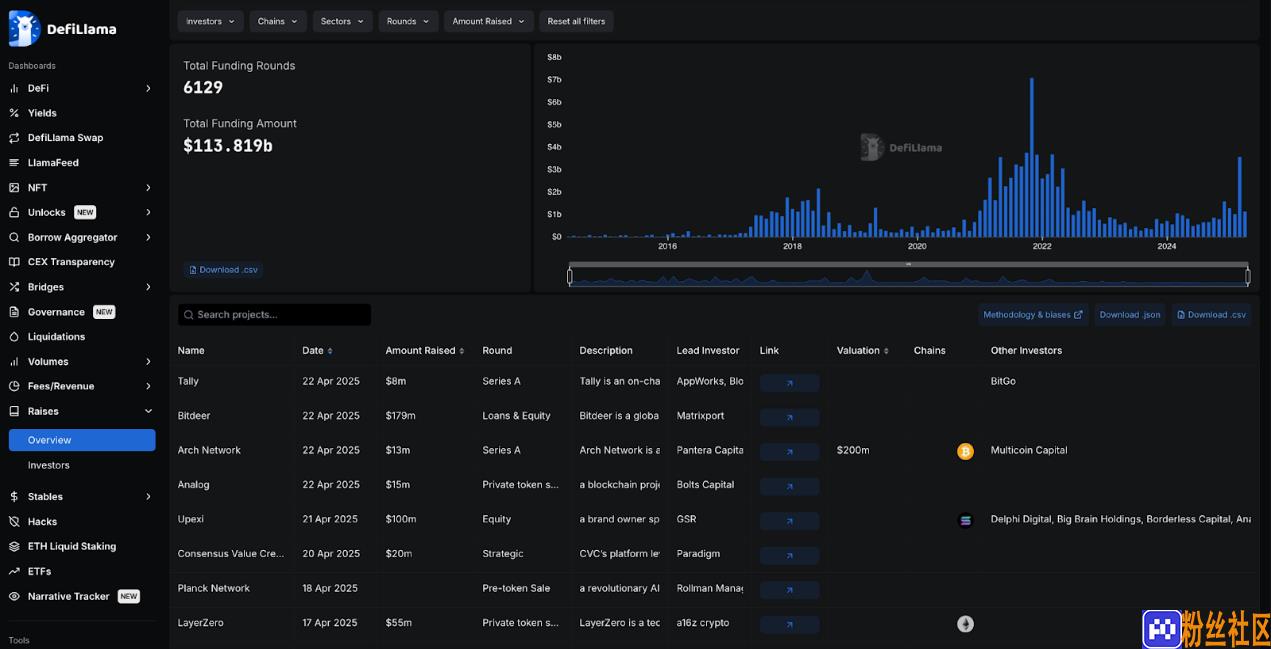This screenshot has width=1271, height=649.
Task: Click the LlamaFeed list icon
Action: click(14, 163)
